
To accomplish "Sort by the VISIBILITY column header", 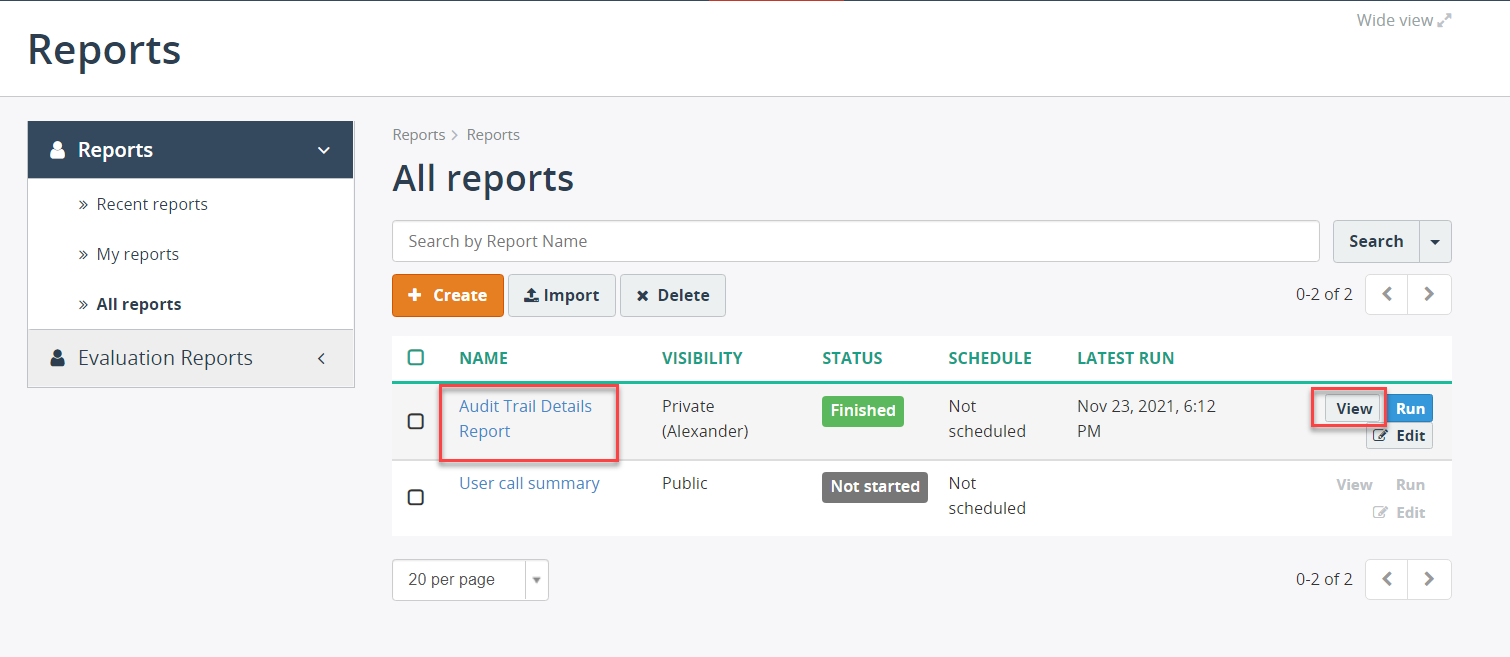I will coord(702,358).
